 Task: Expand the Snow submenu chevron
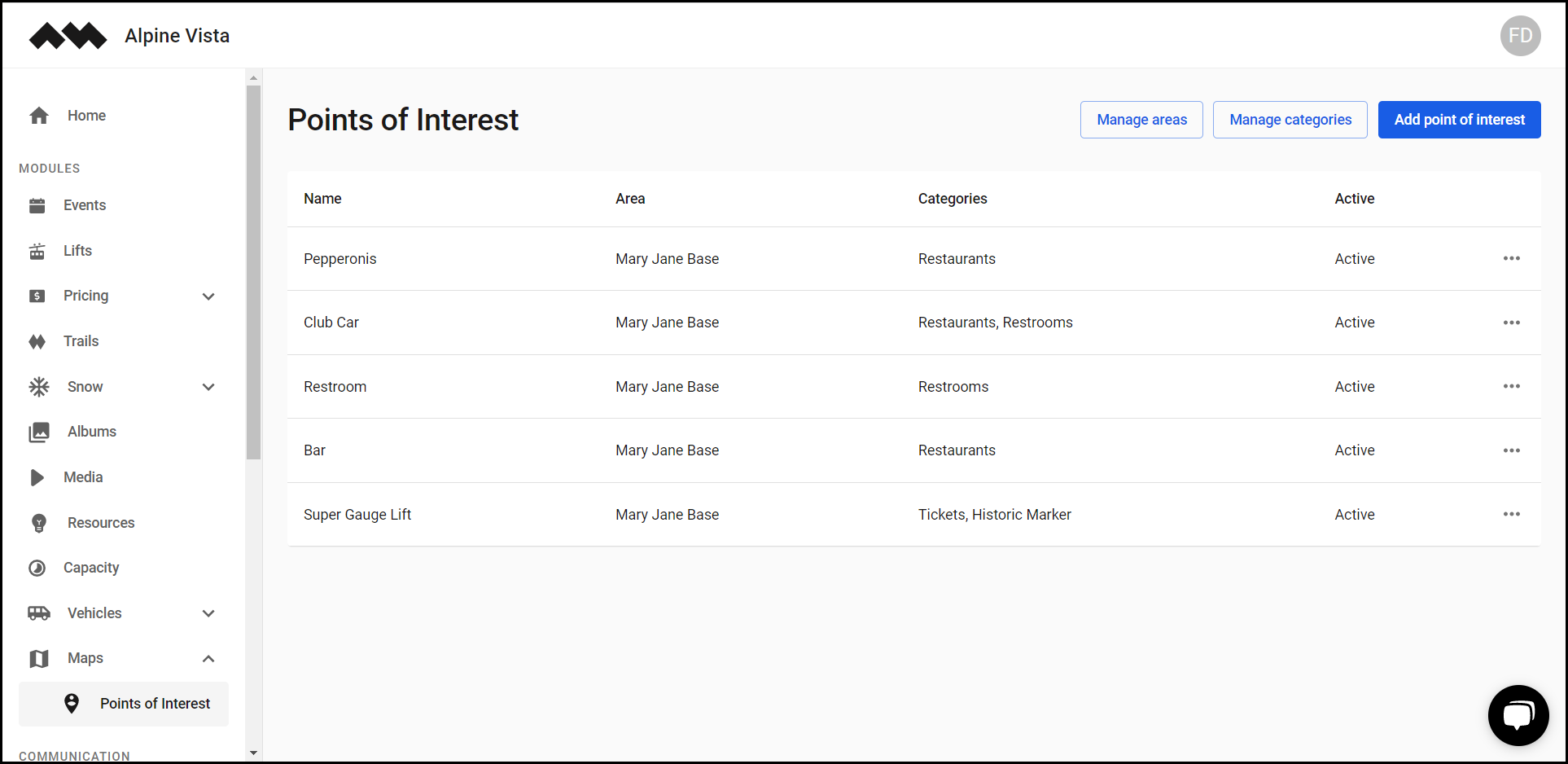208,387
